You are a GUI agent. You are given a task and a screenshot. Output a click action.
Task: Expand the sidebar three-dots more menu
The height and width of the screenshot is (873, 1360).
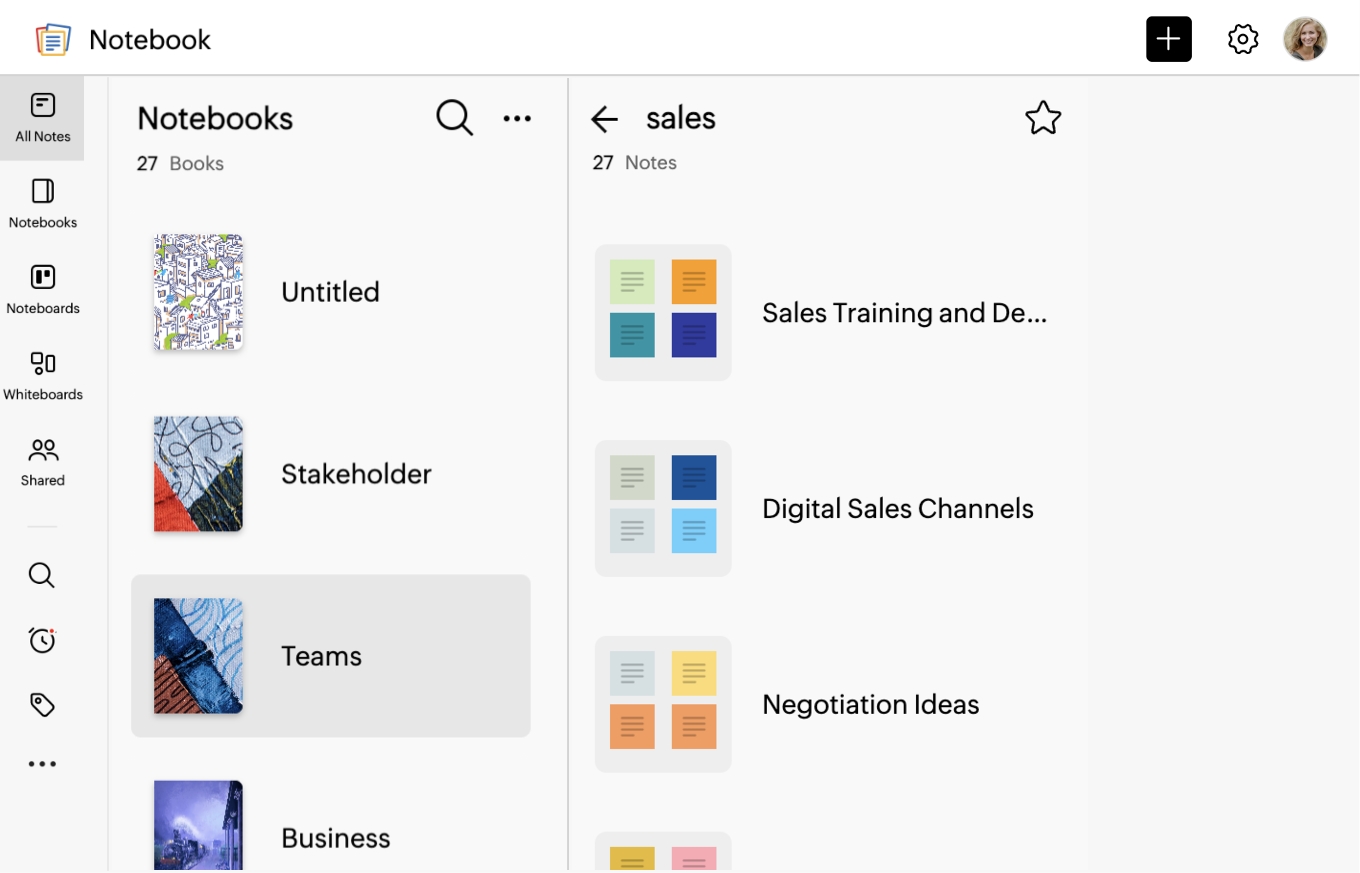point(42,764)
